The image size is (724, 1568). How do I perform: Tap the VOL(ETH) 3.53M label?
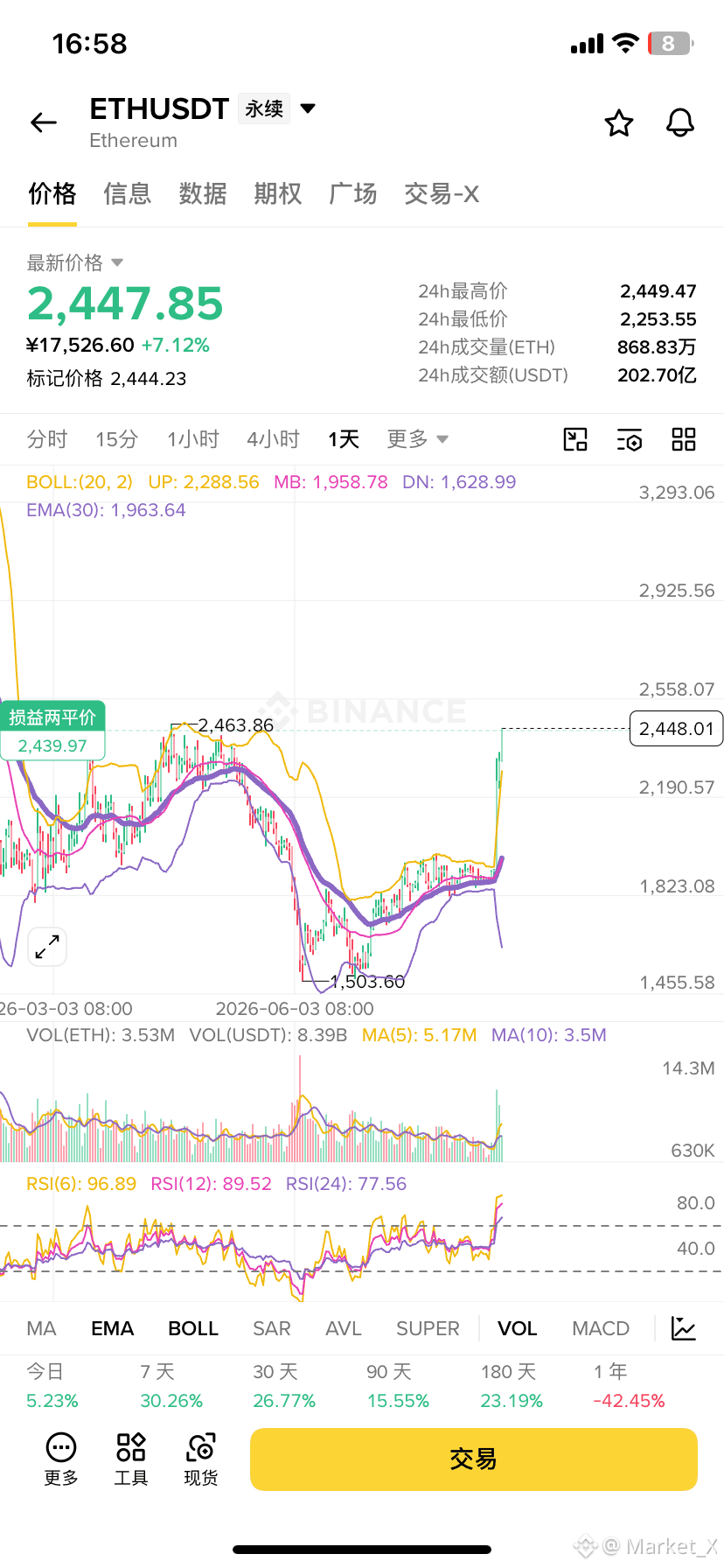coord(101,1035)
